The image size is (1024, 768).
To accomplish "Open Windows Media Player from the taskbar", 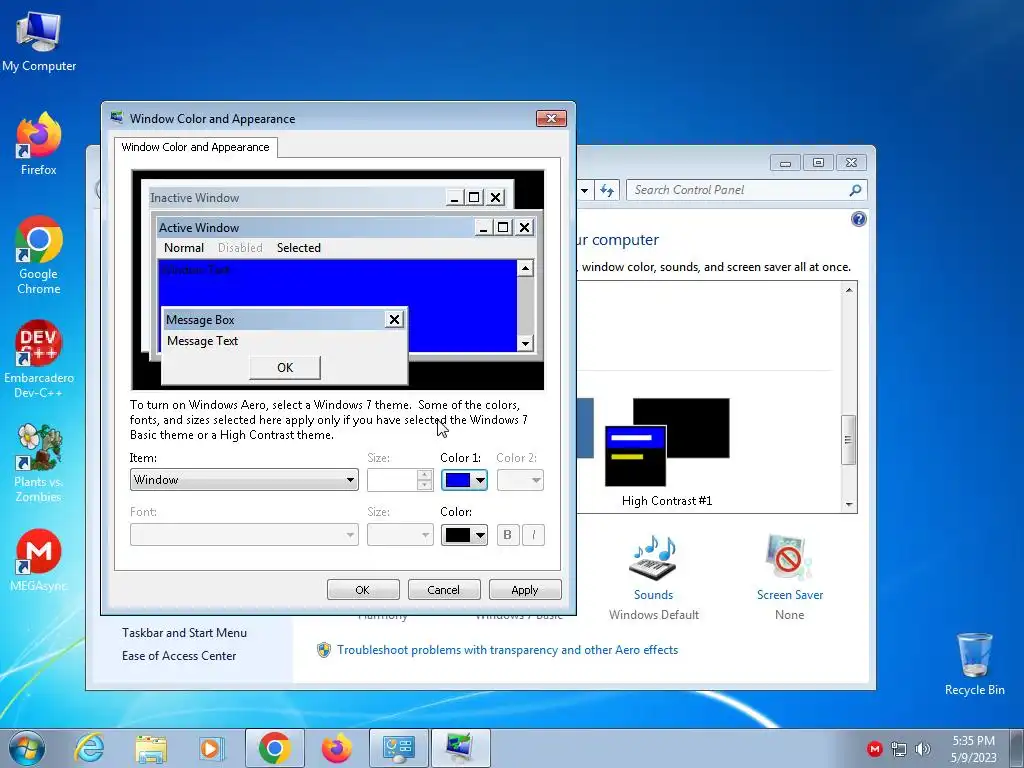I will (211, 748).
